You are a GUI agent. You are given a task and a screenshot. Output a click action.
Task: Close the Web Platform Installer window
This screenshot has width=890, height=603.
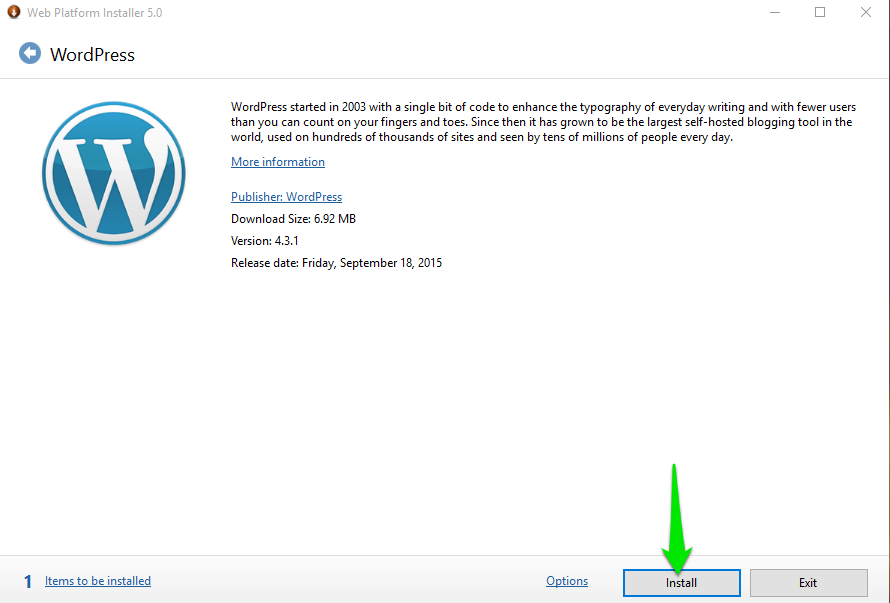pos(866,12)
